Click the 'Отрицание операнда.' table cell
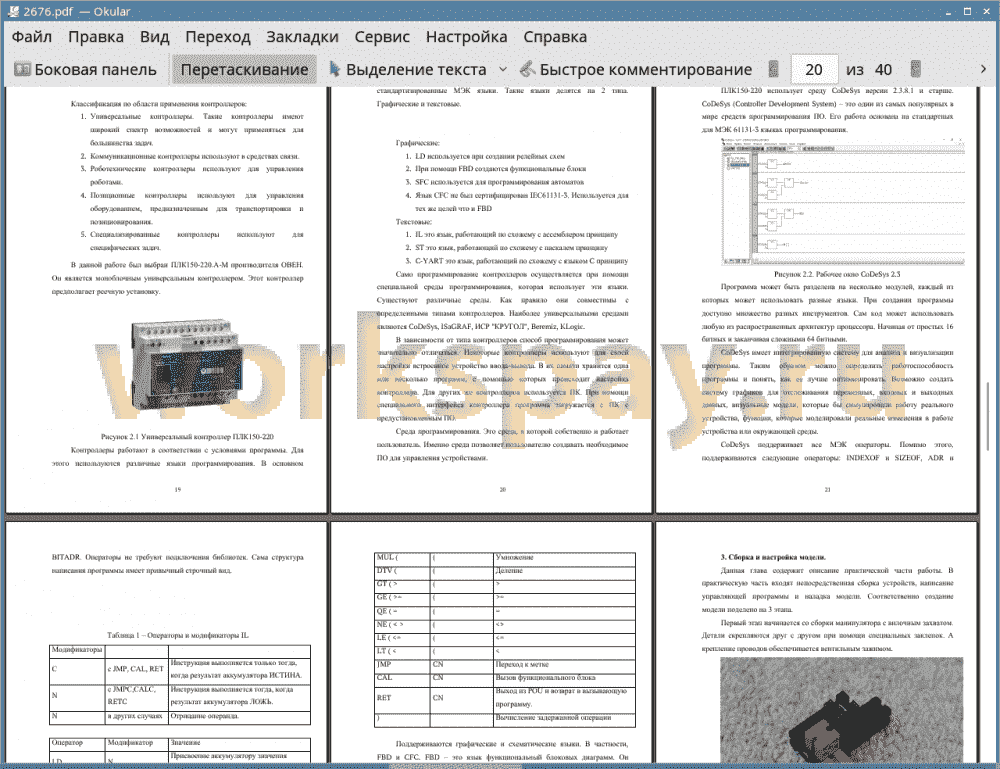Screen dimensions: 1000x769 (239, 717)
